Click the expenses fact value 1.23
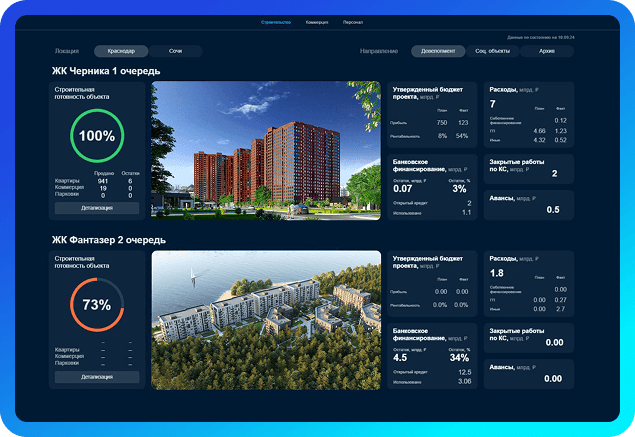635x437 pixels. pos(560,131)
